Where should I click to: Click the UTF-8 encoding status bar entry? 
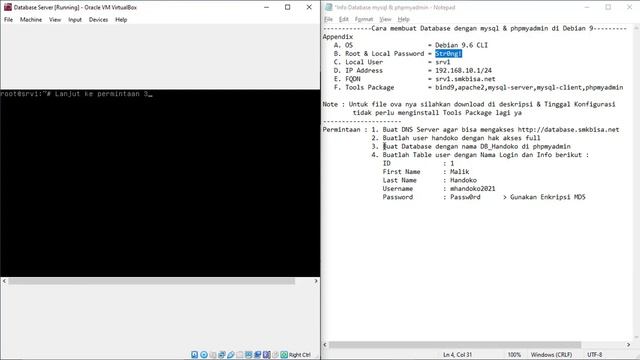point(595,355)
